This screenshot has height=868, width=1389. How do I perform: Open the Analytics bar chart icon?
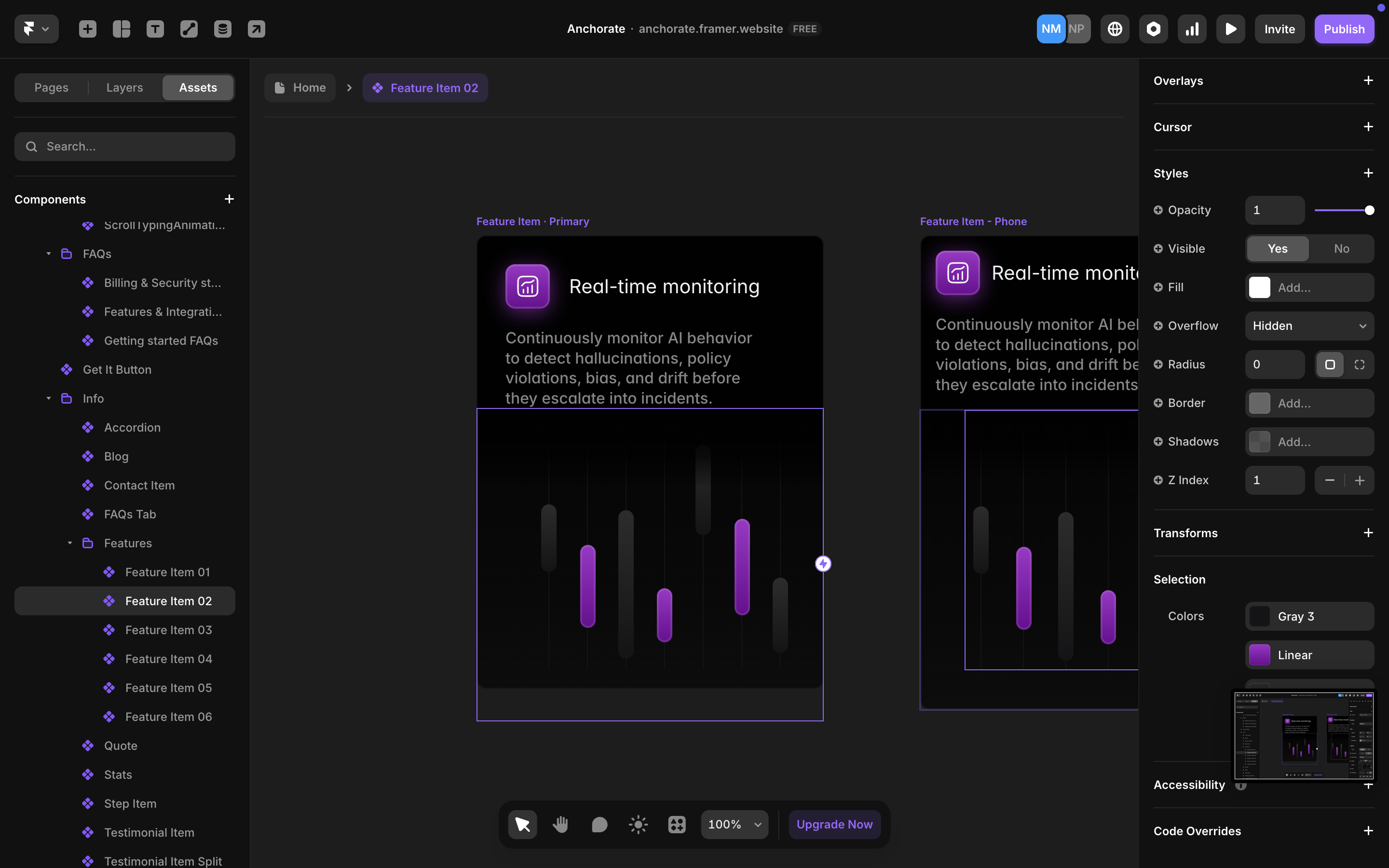[x=1192, y=29]
